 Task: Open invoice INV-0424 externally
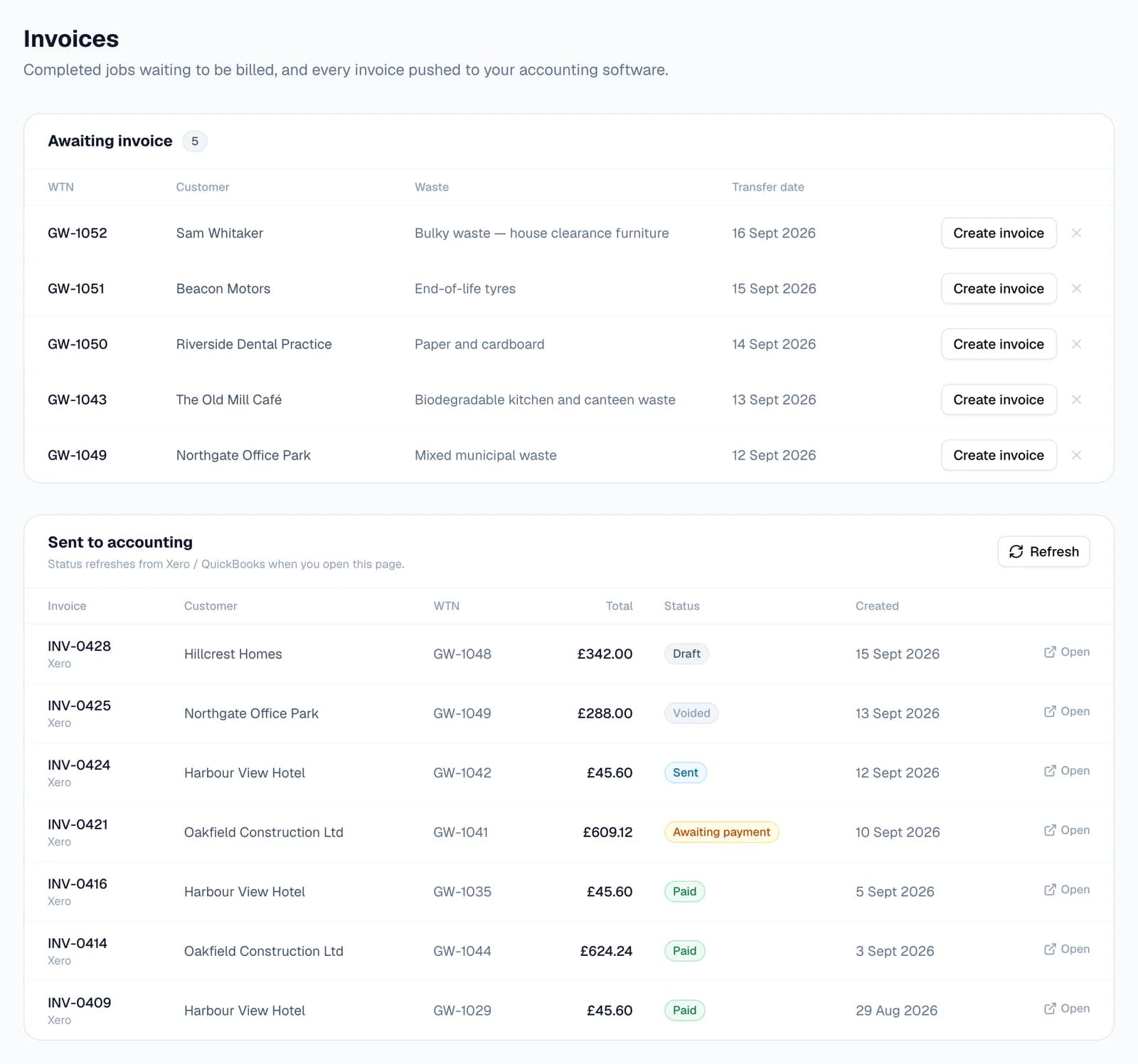1066,771
